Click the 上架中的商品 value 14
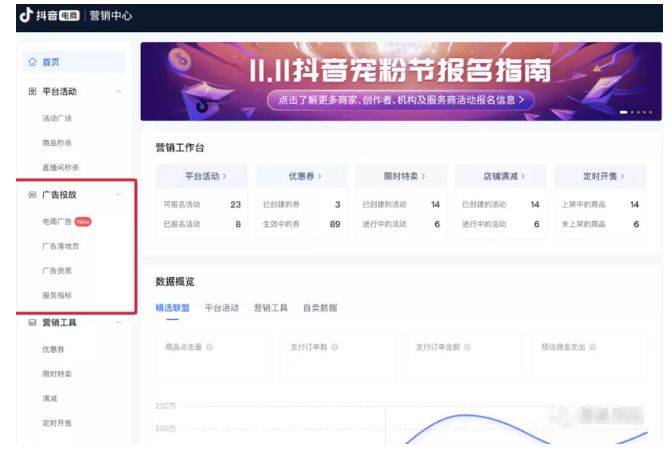672x467 pixels. tap(635, 204)
